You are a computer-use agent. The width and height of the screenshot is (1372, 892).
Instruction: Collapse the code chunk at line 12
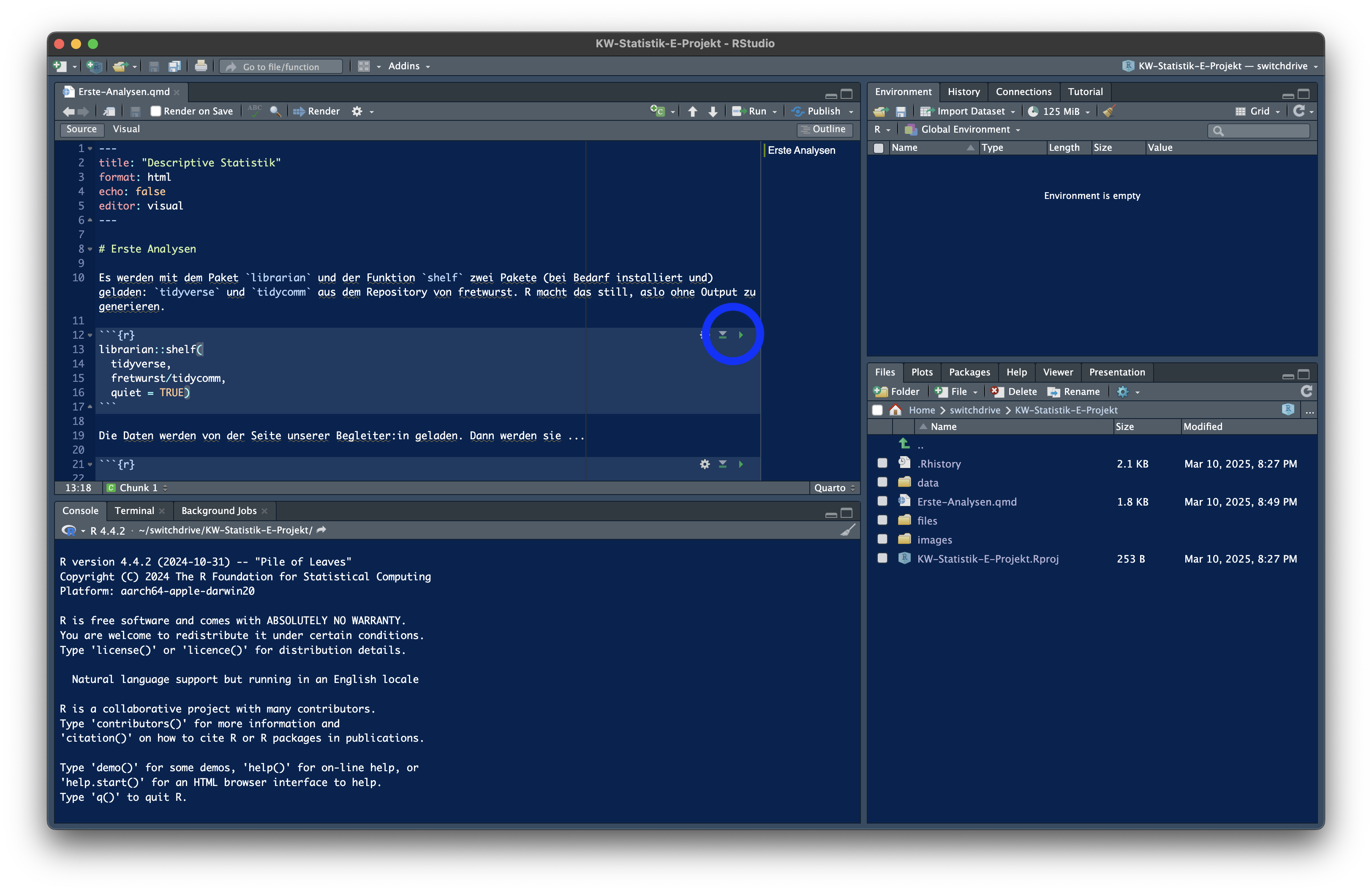[90, 335]
